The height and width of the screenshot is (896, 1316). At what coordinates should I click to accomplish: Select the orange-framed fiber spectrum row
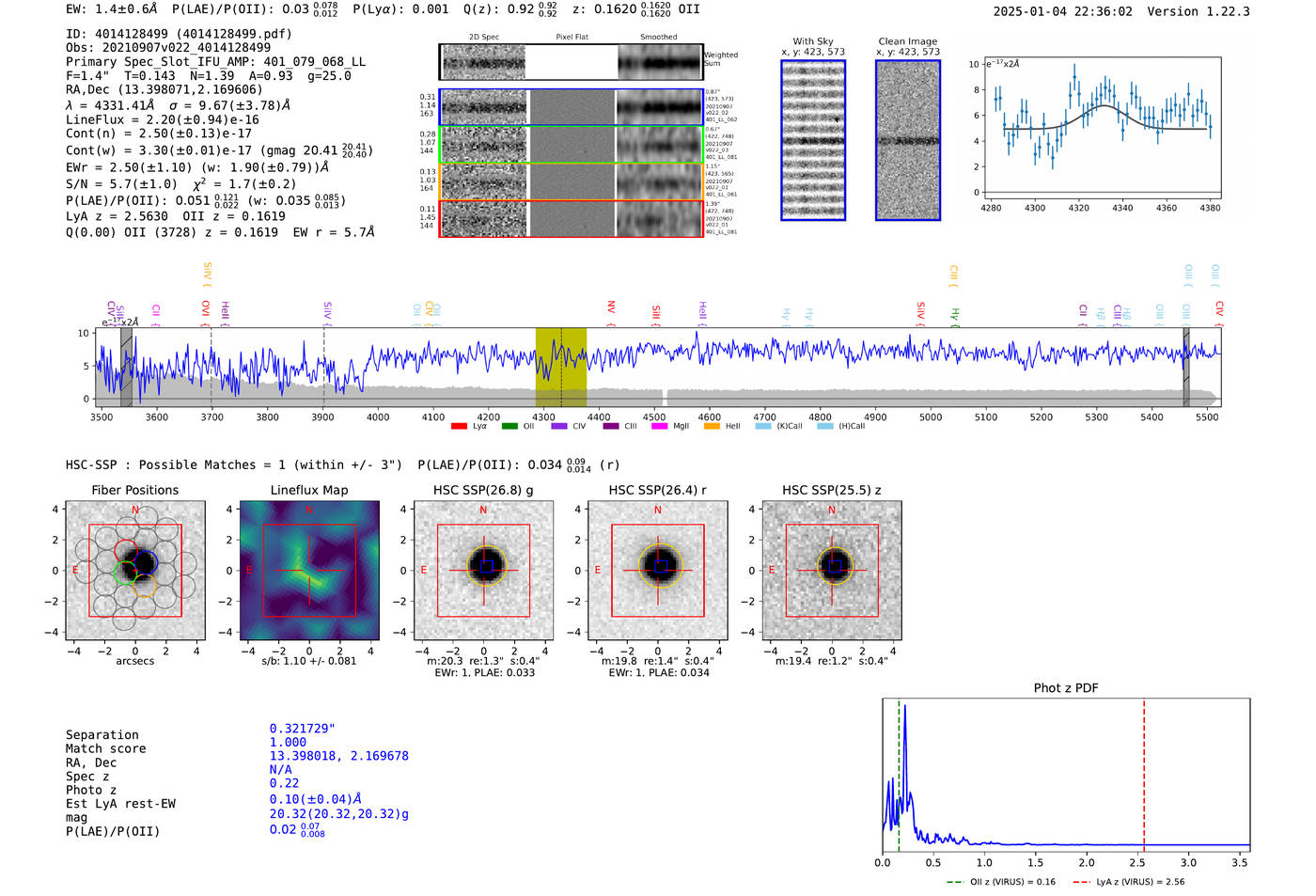coord(572,181)
